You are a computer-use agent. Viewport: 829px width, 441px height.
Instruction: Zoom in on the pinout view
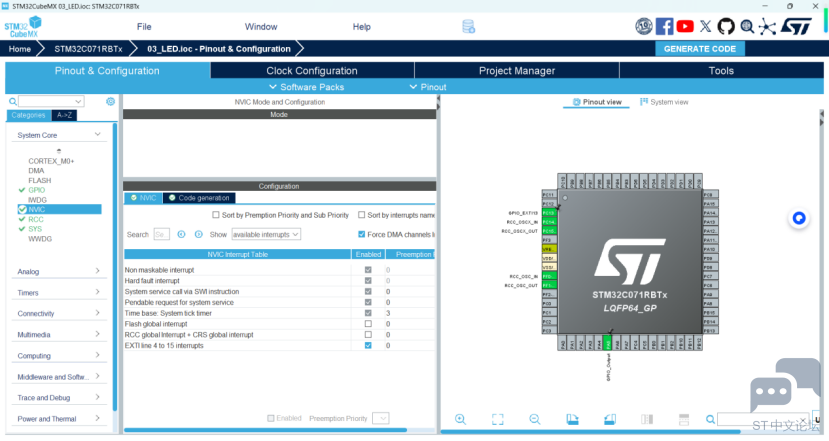460,419
